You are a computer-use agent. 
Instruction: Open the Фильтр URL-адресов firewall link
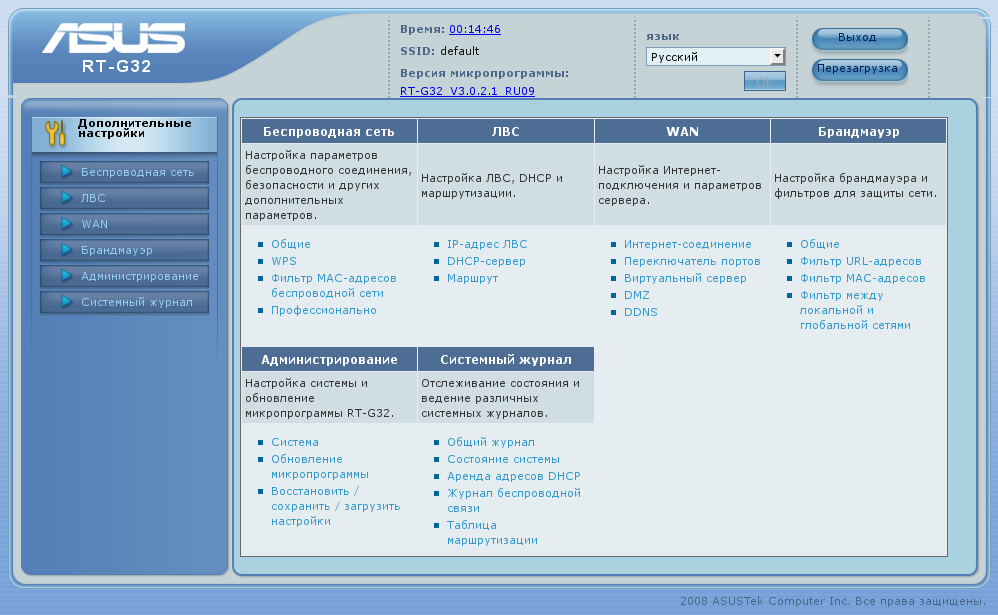(x=861, y=261)
